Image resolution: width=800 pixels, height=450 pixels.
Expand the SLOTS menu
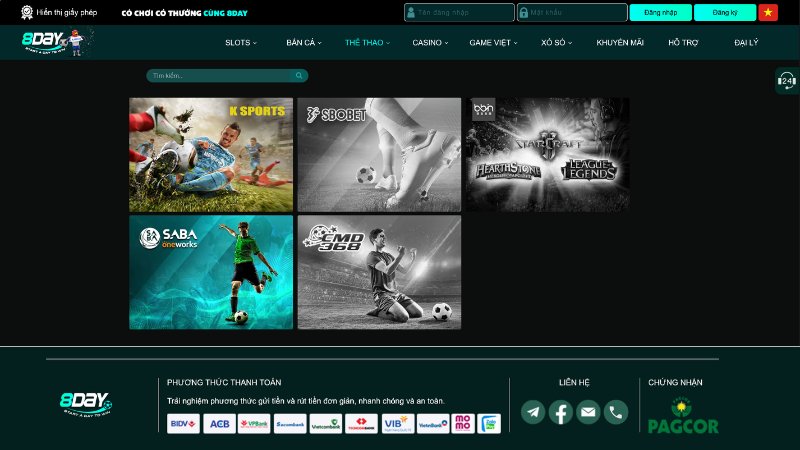241,42
